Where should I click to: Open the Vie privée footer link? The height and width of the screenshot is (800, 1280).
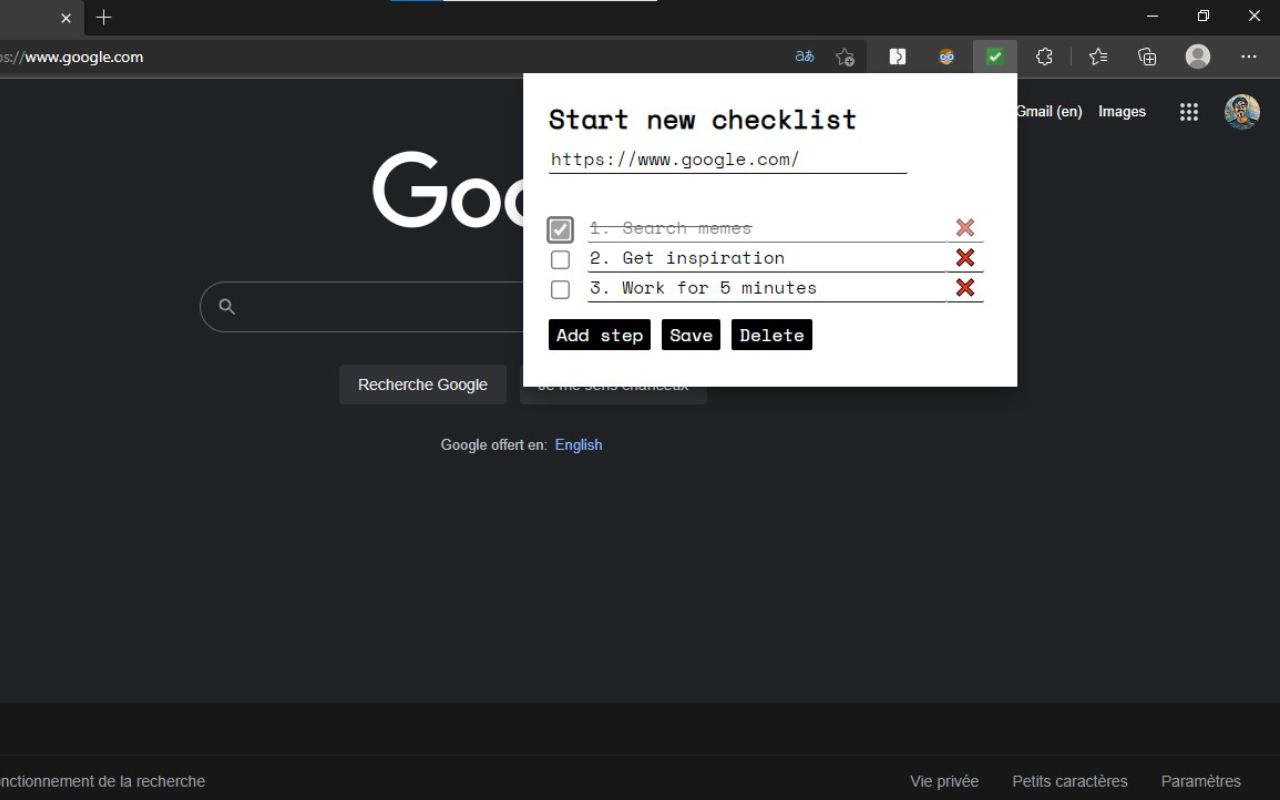tap(944, 782)
